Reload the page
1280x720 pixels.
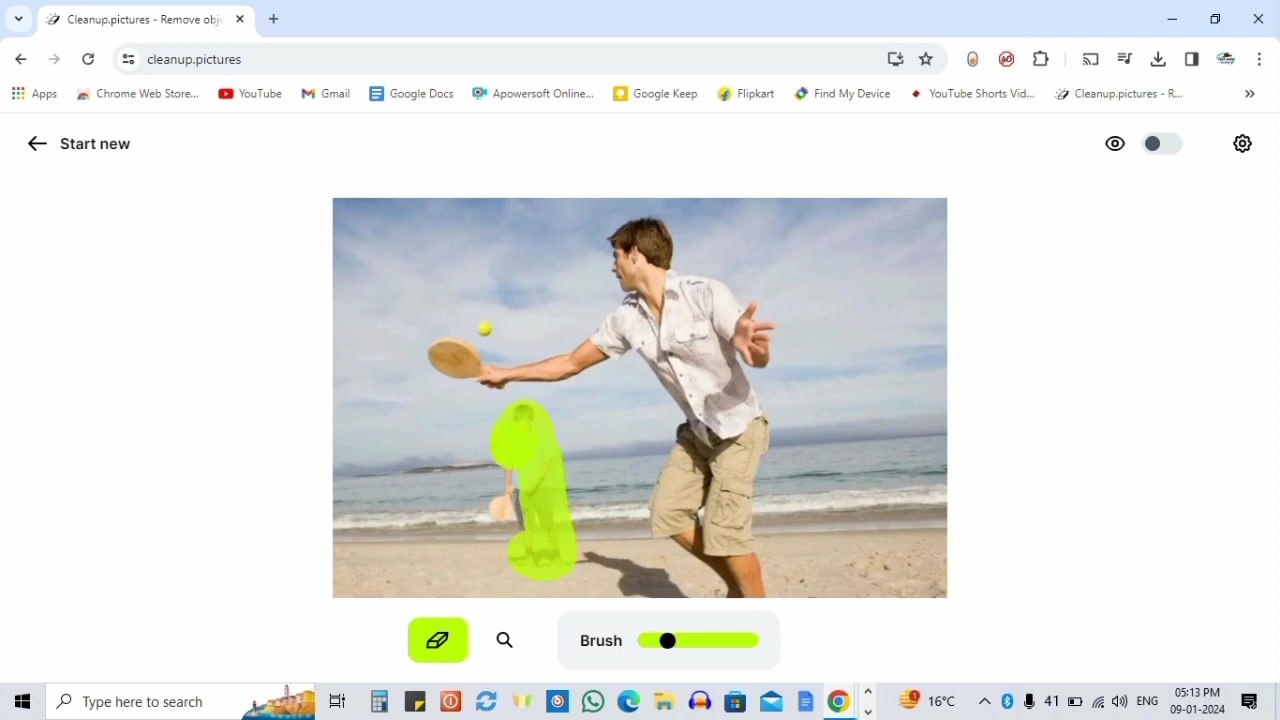[88, 59]
